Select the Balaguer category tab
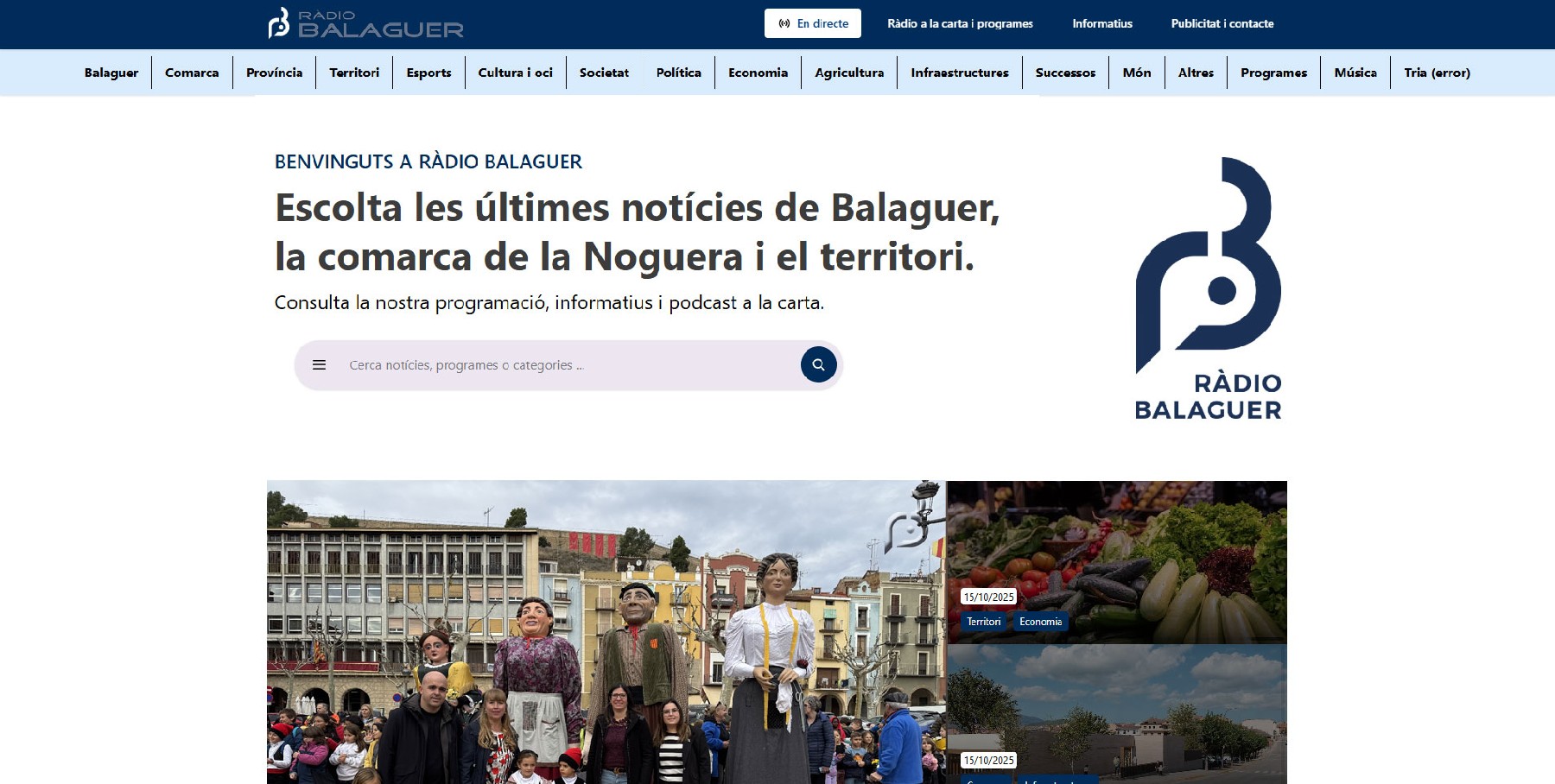 [111, 73]
